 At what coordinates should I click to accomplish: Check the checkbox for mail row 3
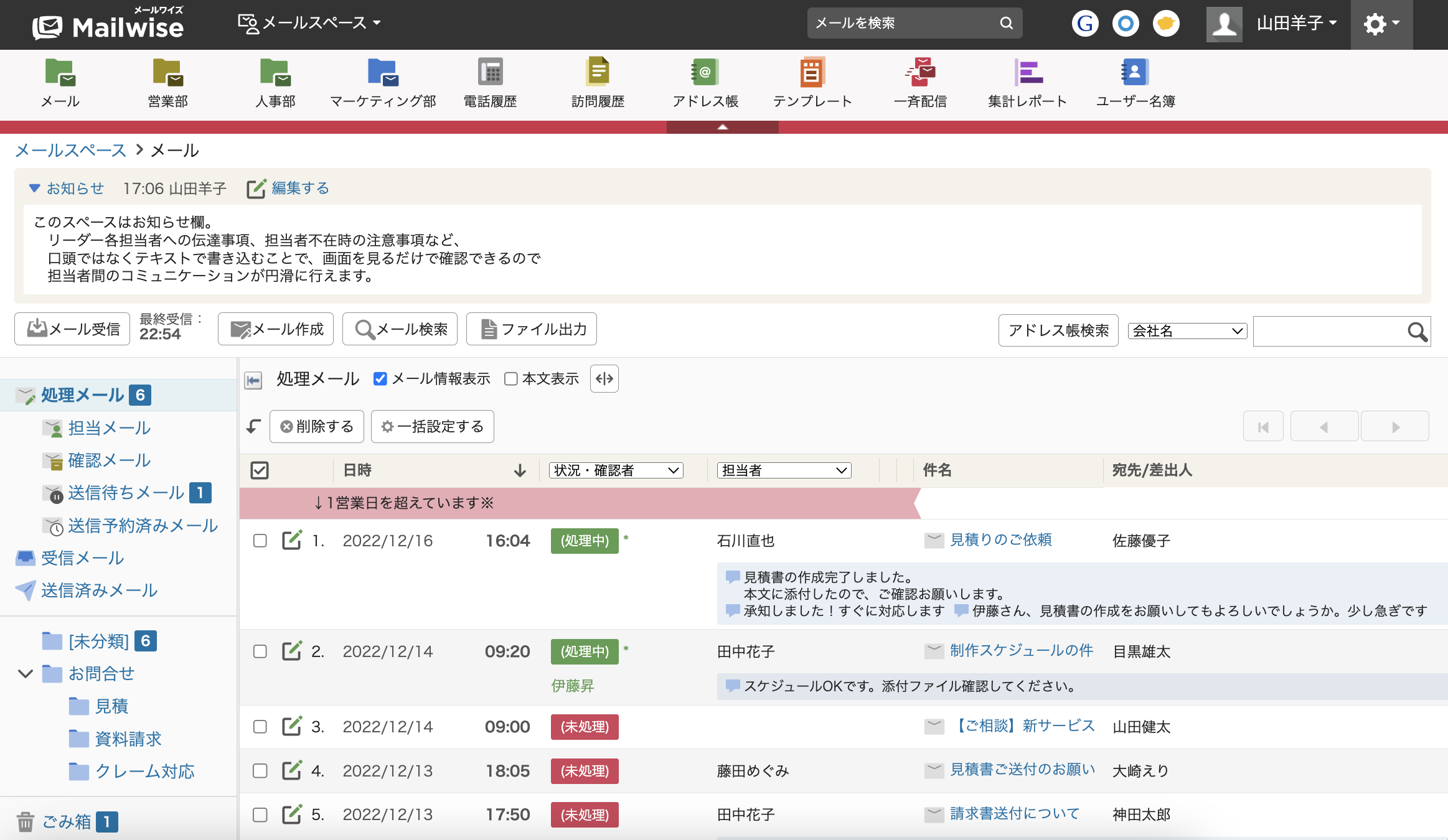(x=260, y=727)
